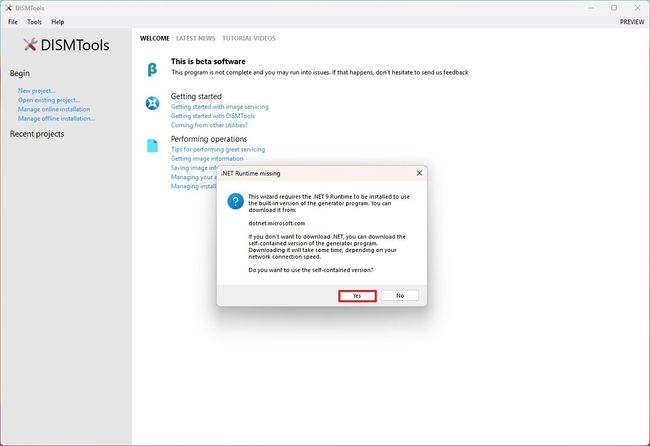Viewport: 650px width, 446px height.
Task: Click Yes in the .NET Runtime dialog
Action: pyautogui.click(x=357, y=296)
